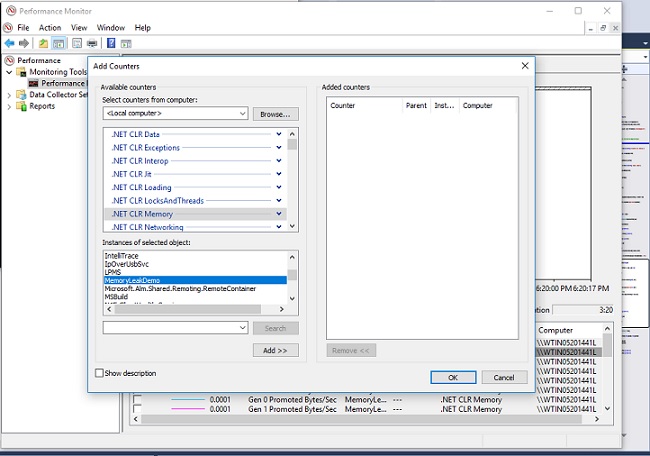Click the counter list vertical scrollbar down arrow
Screen dimensions: 650x456
[292, 226]
